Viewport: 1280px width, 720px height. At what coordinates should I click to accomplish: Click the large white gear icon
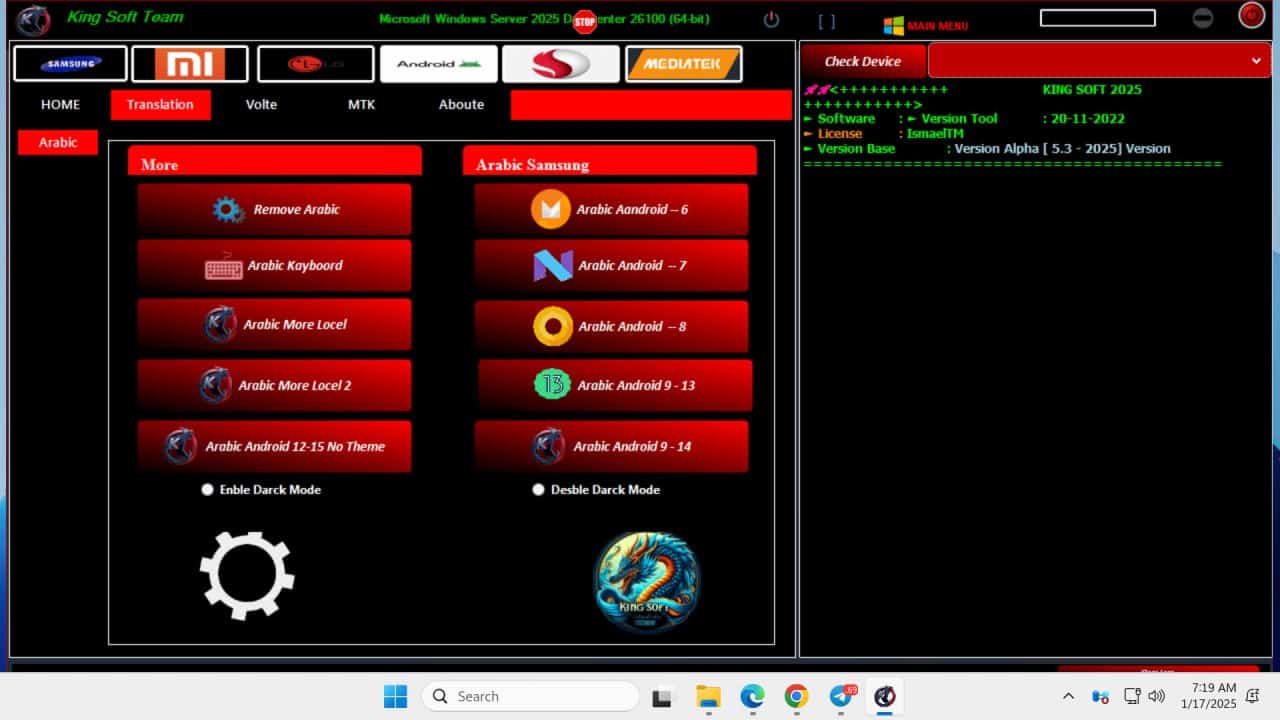[247, 575]
